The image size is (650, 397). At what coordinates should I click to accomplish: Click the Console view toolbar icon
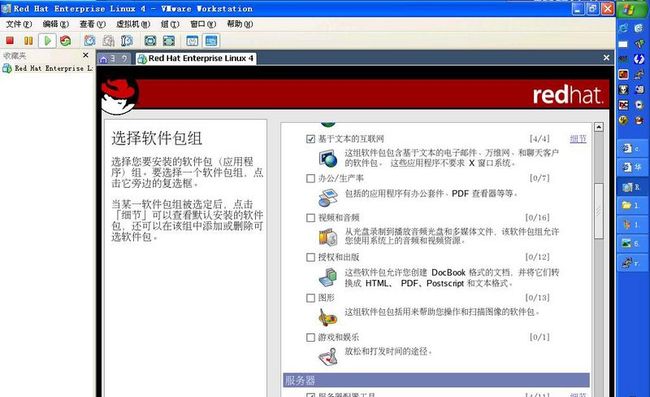coord(211,41)
